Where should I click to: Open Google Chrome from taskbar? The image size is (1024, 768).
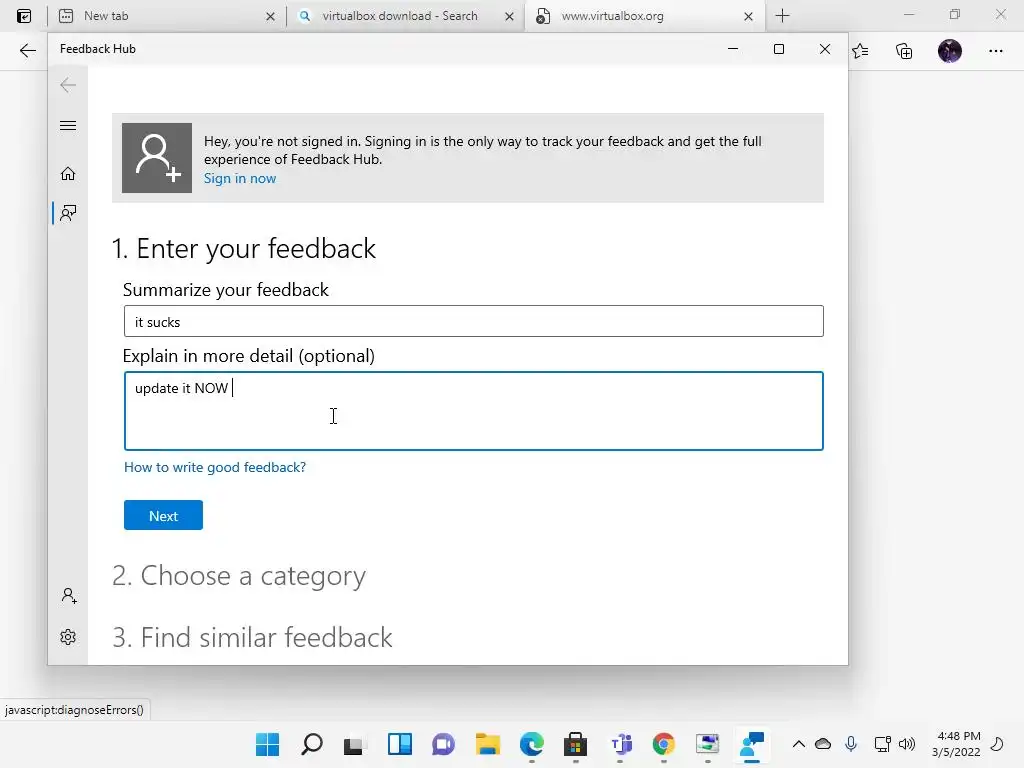point(664,744)
